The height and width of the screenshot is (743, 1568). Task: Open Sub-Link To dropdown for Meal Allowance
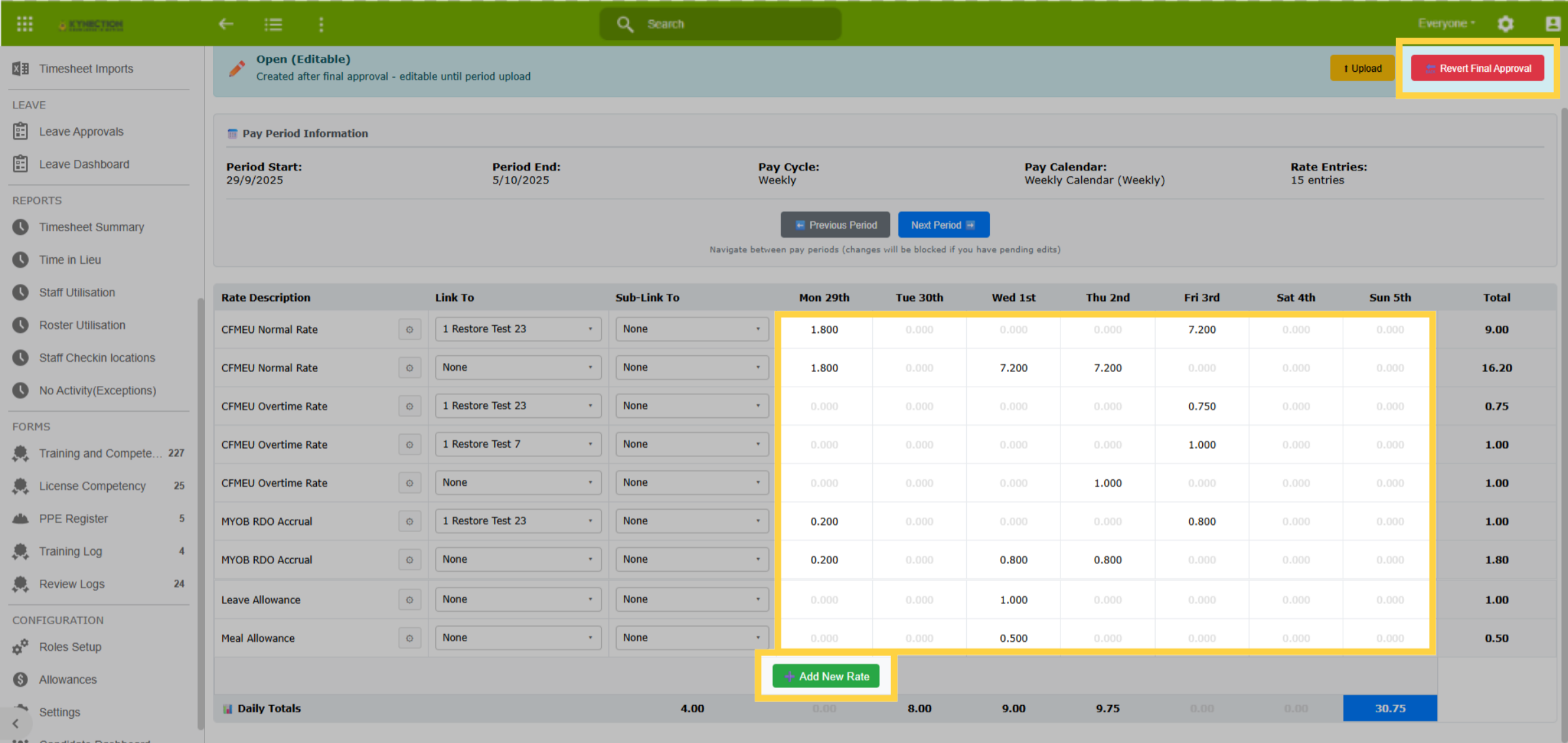(x=692, y=638)
